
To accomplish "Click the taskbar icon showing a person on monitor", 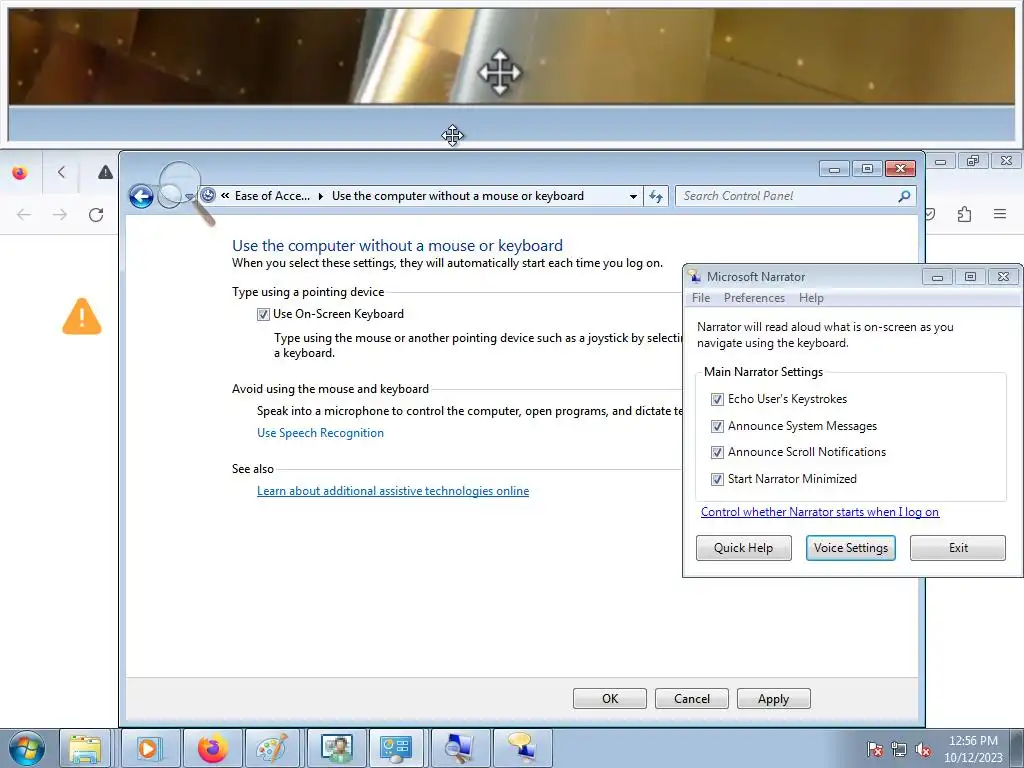I will 337,748.
